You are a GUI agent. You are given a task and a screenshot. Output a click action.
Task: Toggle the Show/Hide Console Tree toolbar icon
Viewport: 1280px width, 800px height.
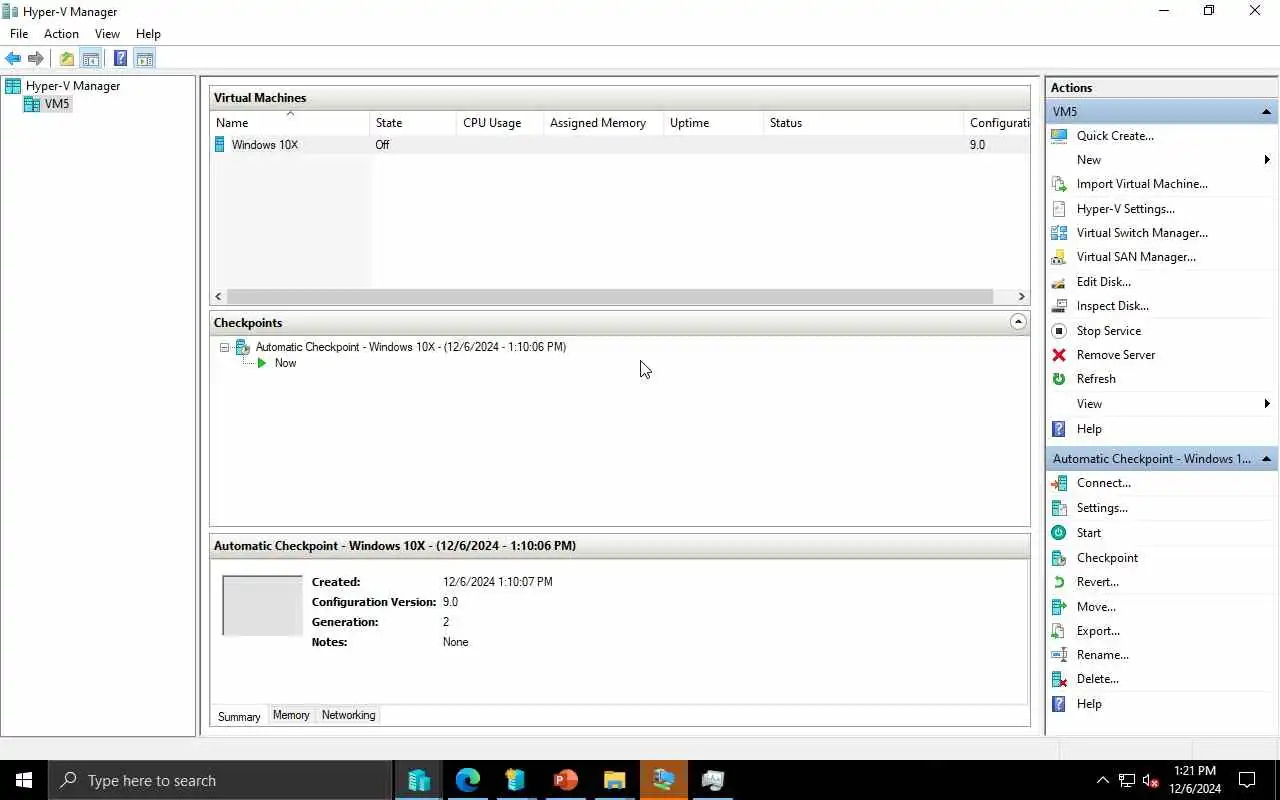pyautogui.click(x=90, y=58)
